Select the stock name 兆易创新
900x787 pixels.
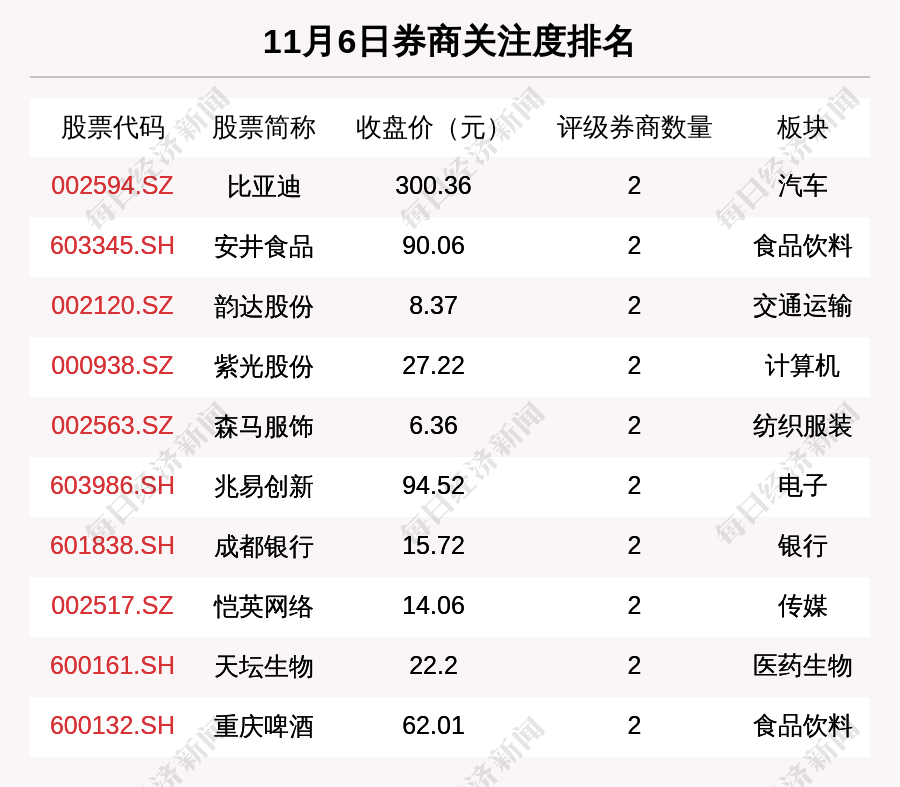264,487
